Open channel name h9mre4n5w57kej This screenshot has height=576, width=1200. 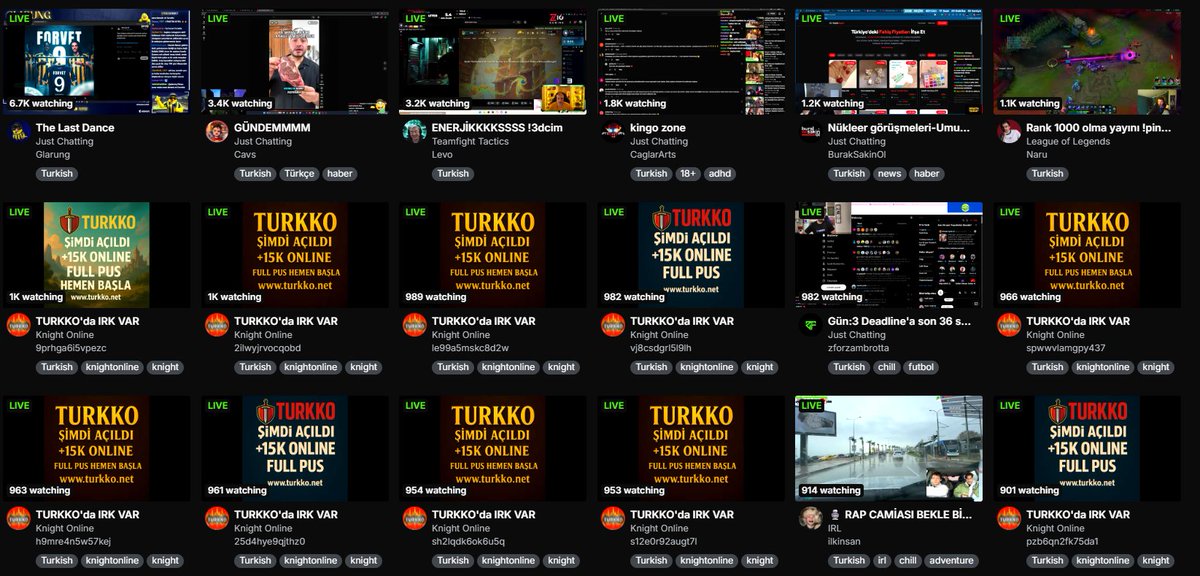(73, 541)
